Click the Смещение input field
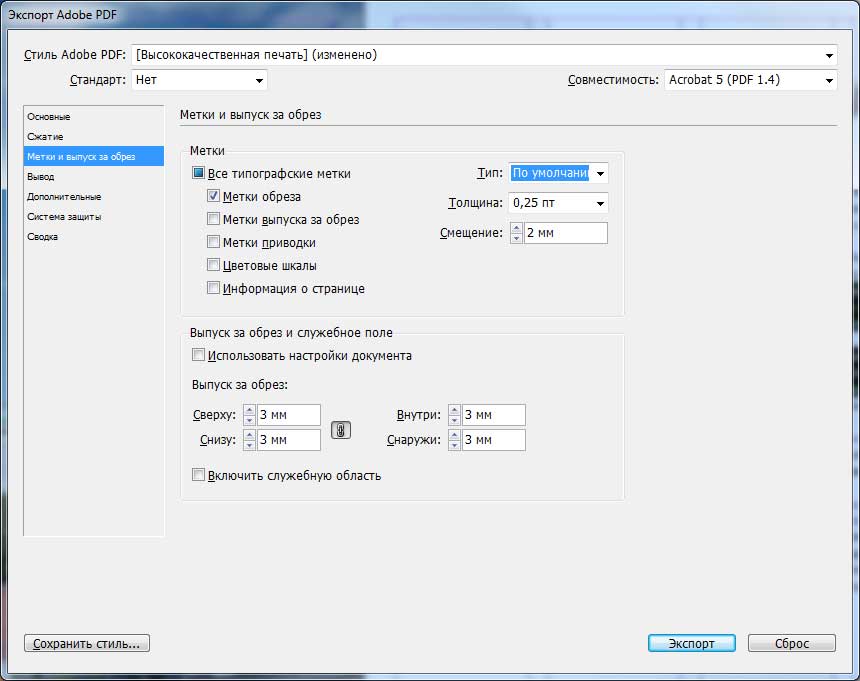 565,232
